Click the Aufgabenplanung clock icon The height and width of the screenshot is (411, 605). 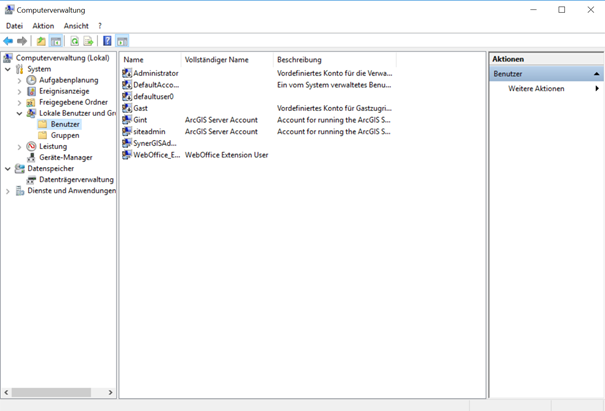click(x=31, y=80)
